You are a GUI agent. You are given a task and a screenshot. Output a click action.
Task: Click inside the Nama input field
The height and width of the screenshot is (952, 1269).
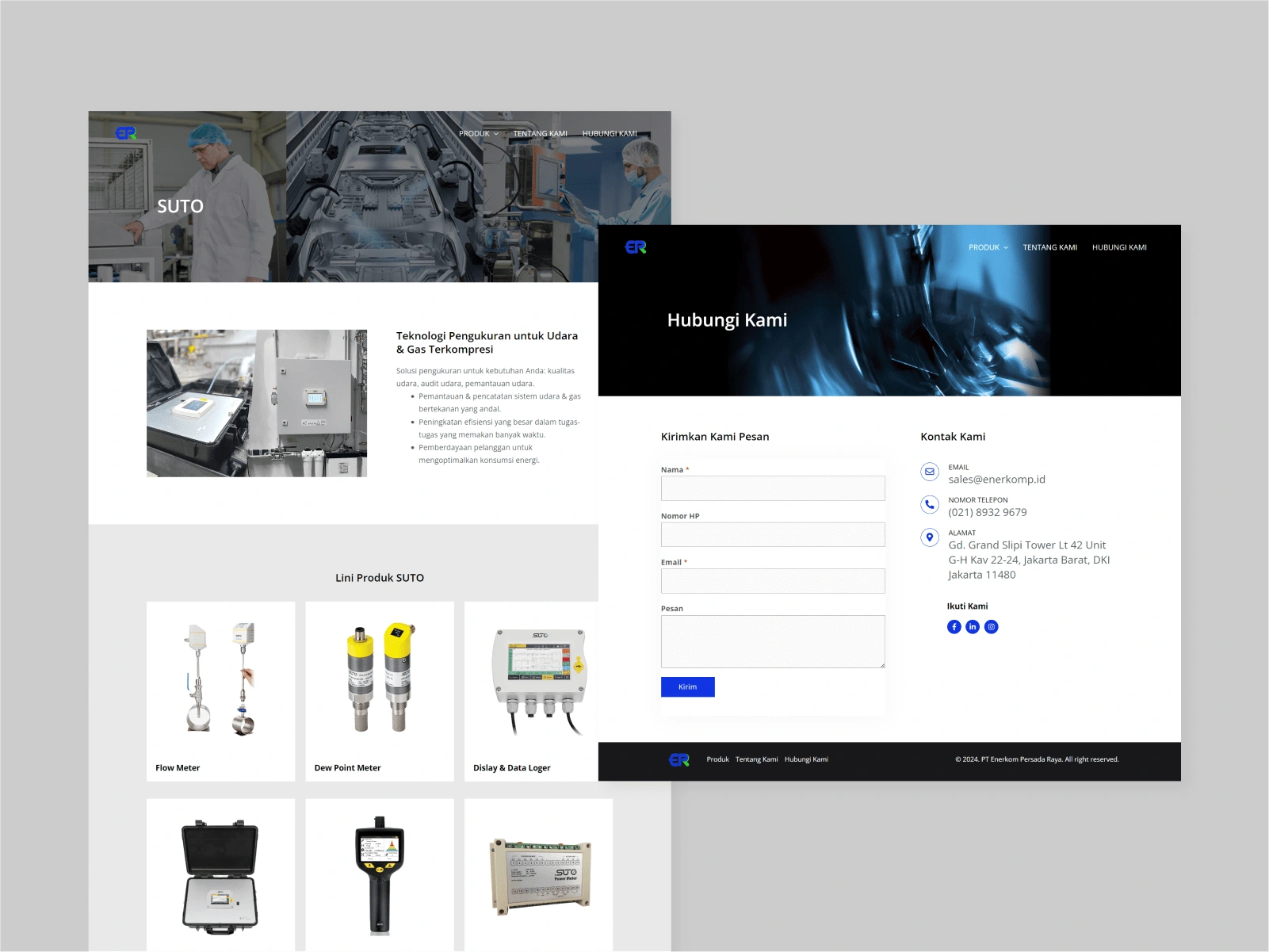pos(773,487)
